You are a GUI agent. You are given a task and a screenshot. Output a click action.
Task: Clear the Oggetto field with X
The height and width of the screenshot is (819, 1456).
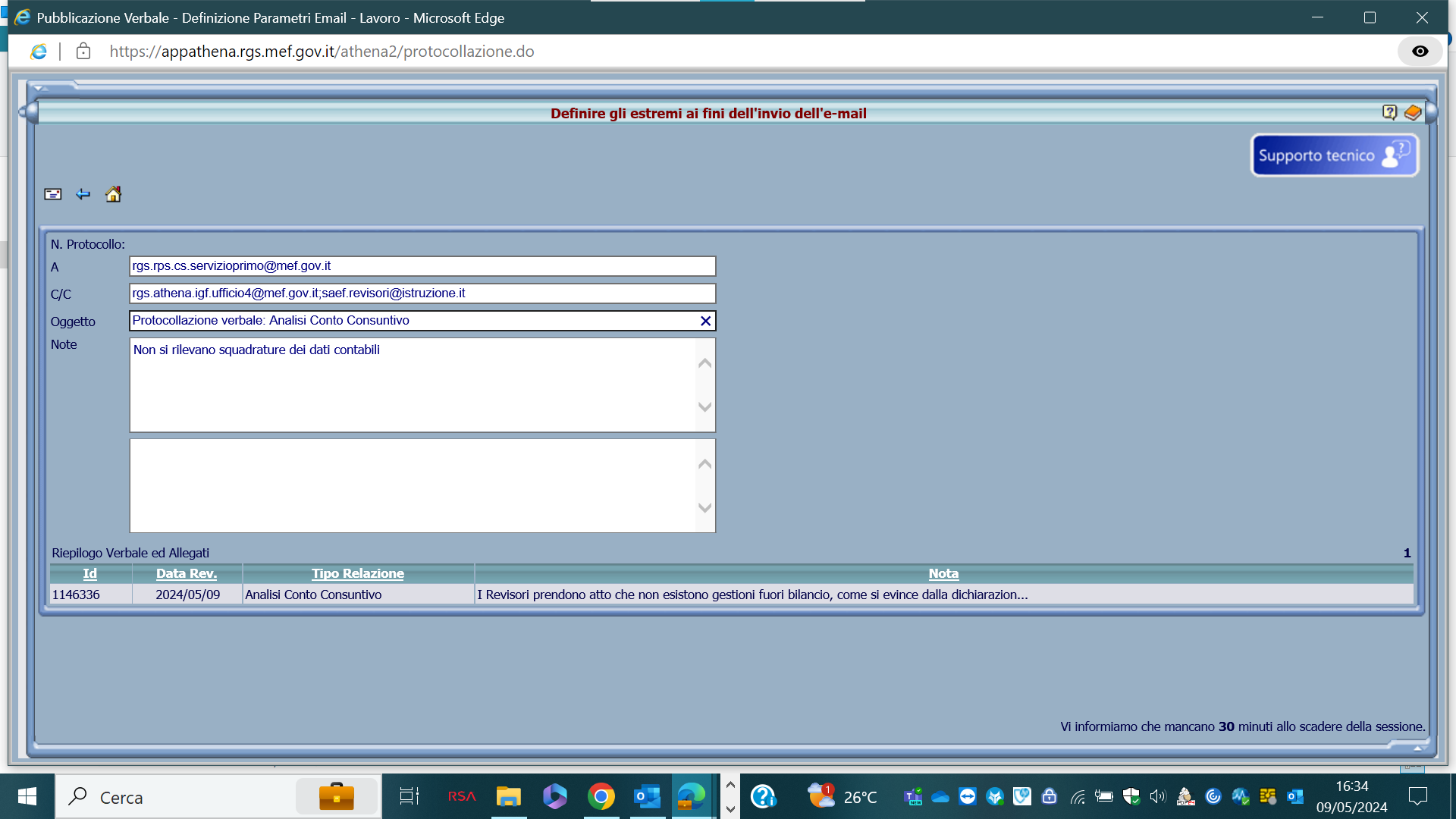pyautogui.click(x=705, y=321)
